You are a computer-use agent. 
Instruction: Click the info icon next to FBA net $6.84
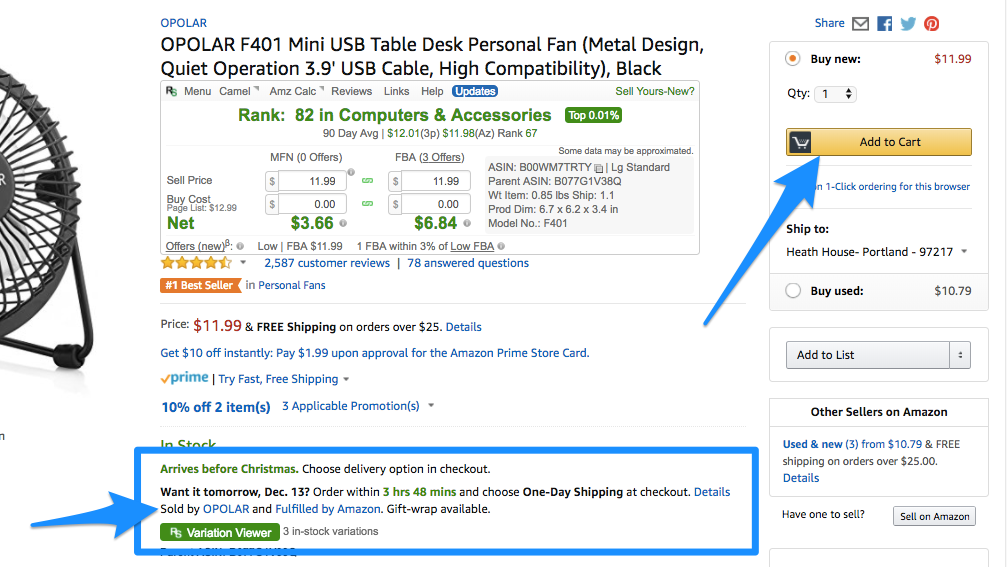(467, 223)
